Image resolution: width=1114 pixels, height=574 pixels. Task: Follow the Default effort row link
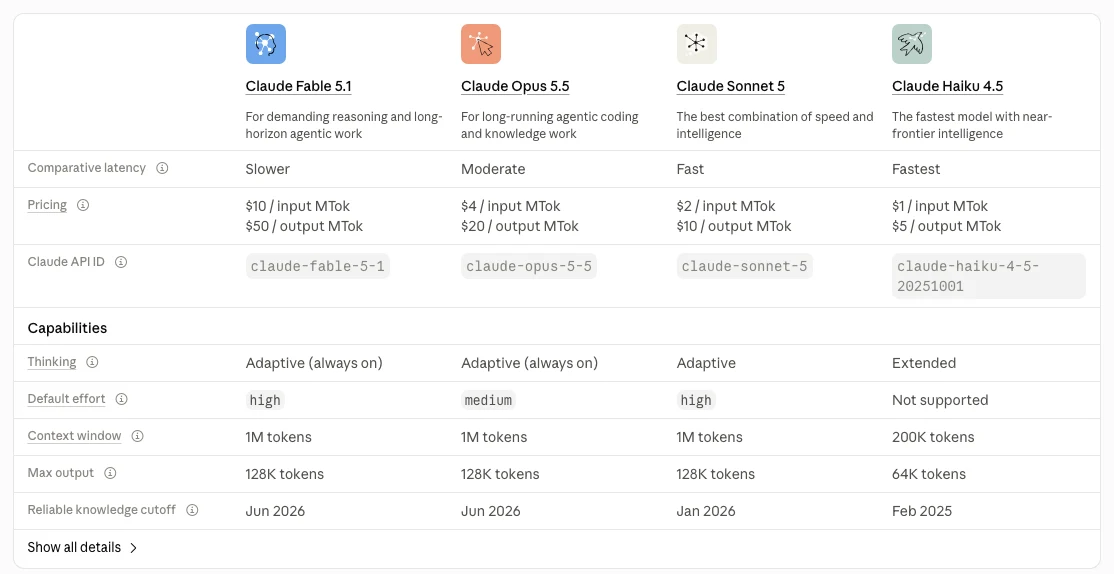66,399
